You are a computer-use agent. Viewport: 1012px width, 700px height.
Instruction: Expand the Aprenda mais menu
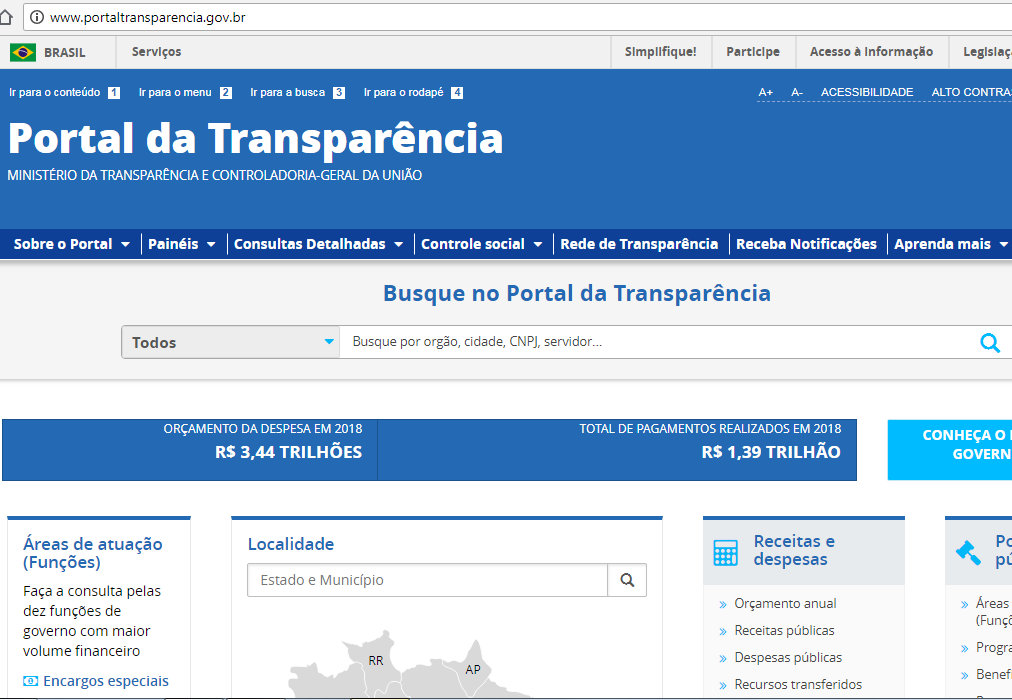click(951, 245)
